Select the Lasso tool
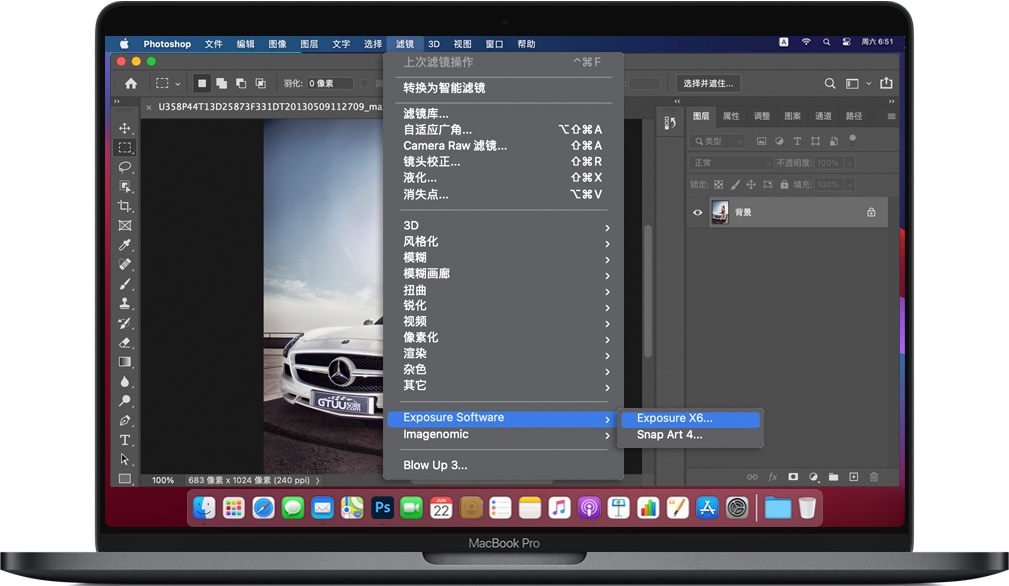The height and width of the screenshot is (586, 1009). (x=124, y=167)
